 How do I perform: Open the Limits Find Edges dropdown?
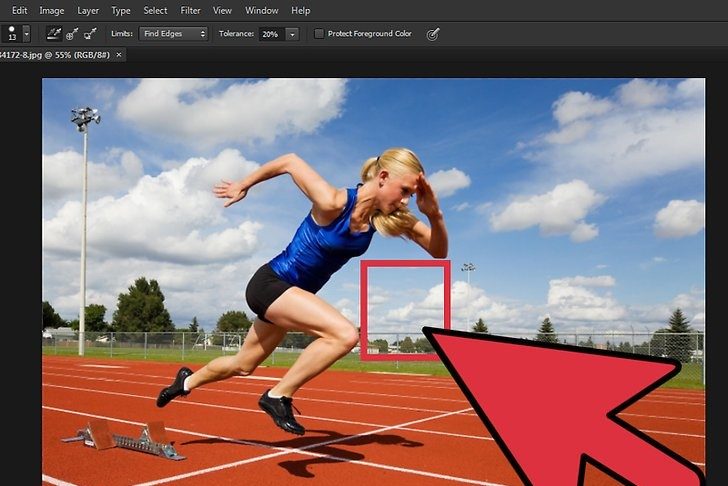173,34
